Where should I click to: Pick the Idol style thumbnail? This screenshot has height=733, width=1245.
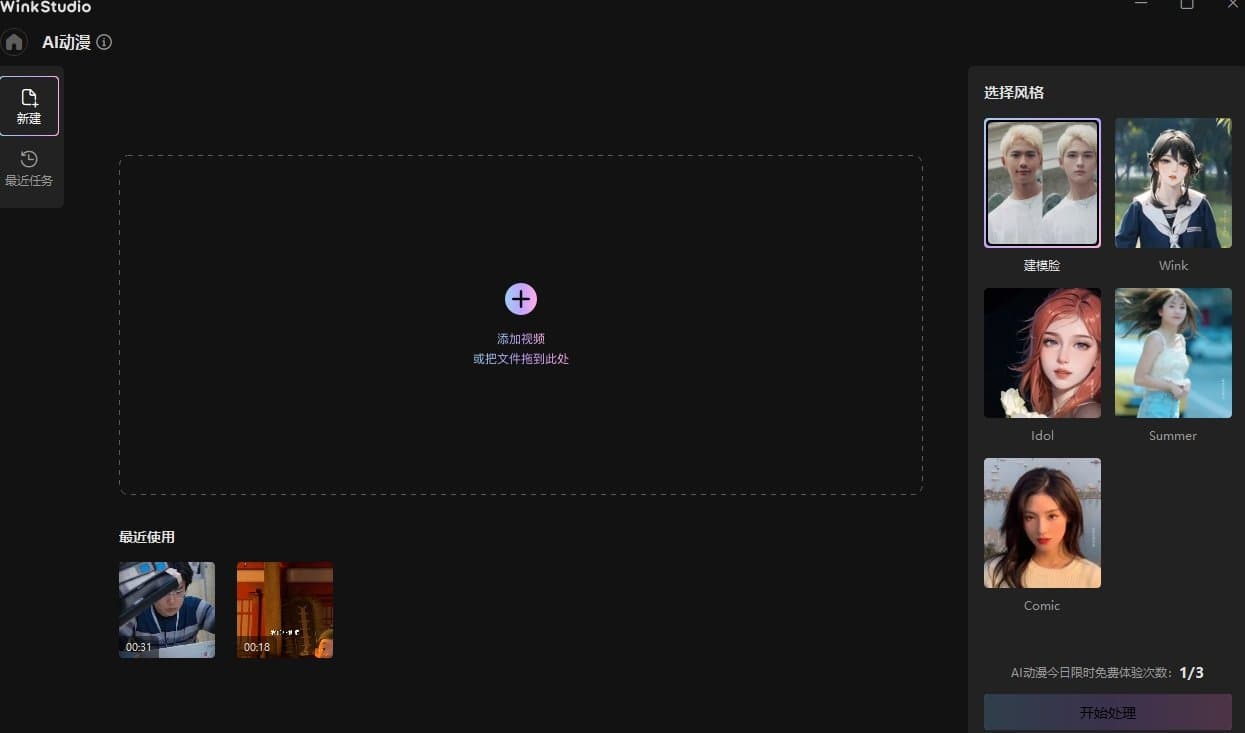click(x=1042, y=353)
